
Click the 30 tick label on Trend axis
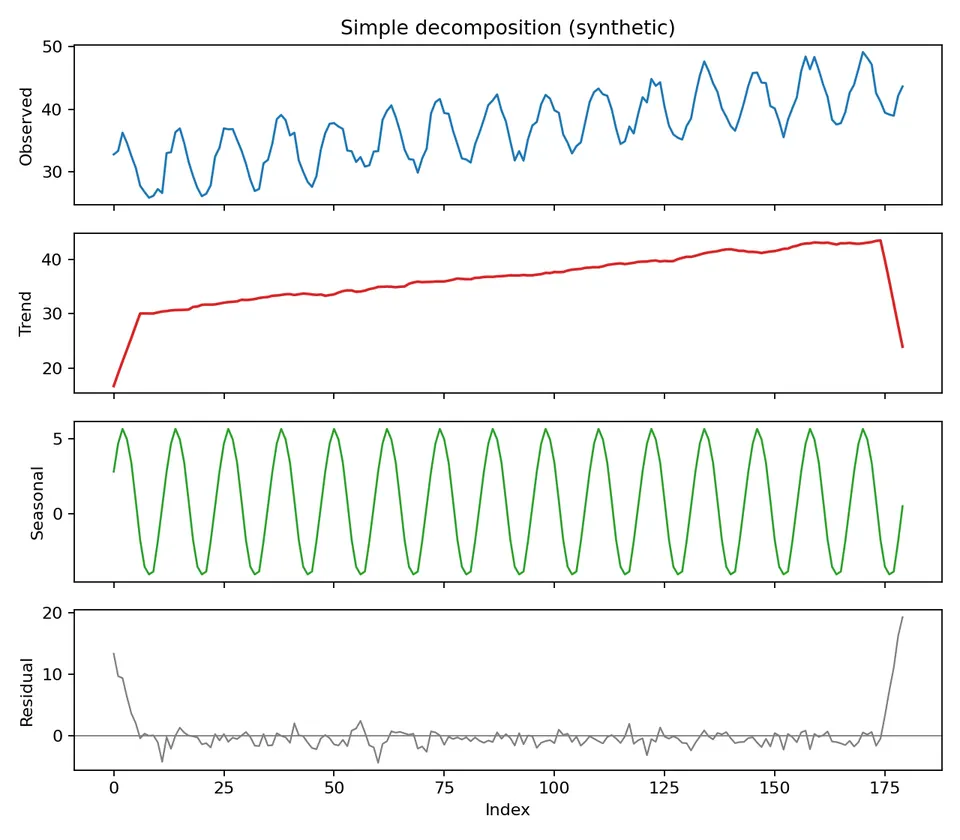pos(52,313)
